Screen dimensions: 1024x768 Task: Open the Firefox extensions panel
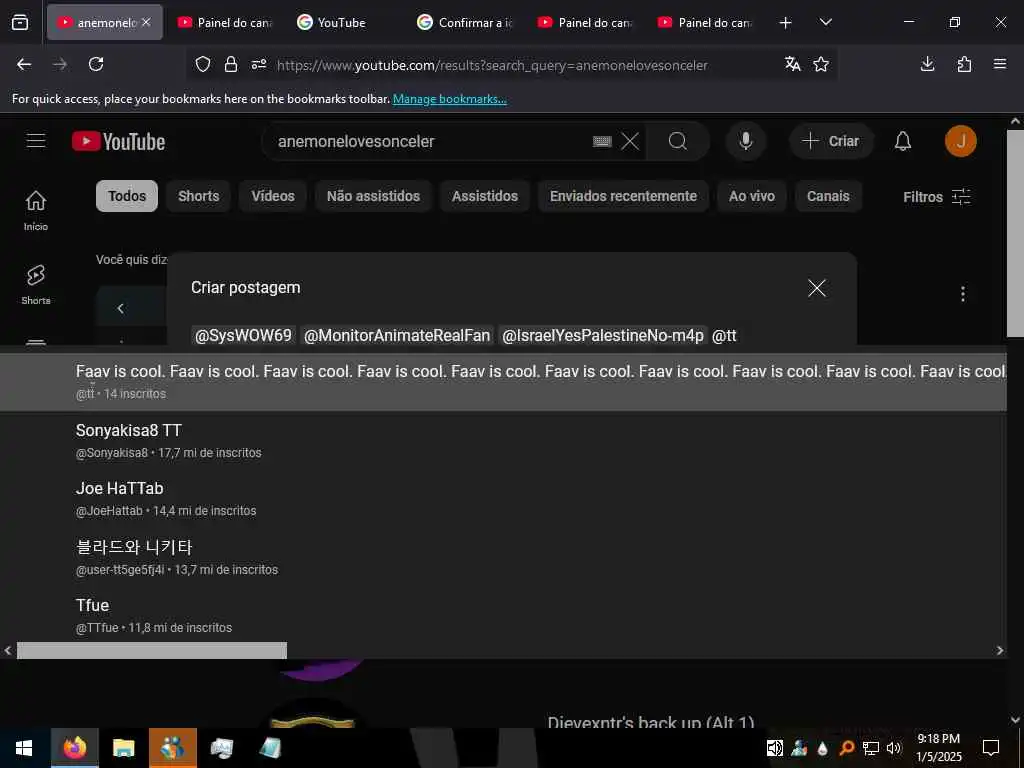pyautogui.click(x=964, y=64)
